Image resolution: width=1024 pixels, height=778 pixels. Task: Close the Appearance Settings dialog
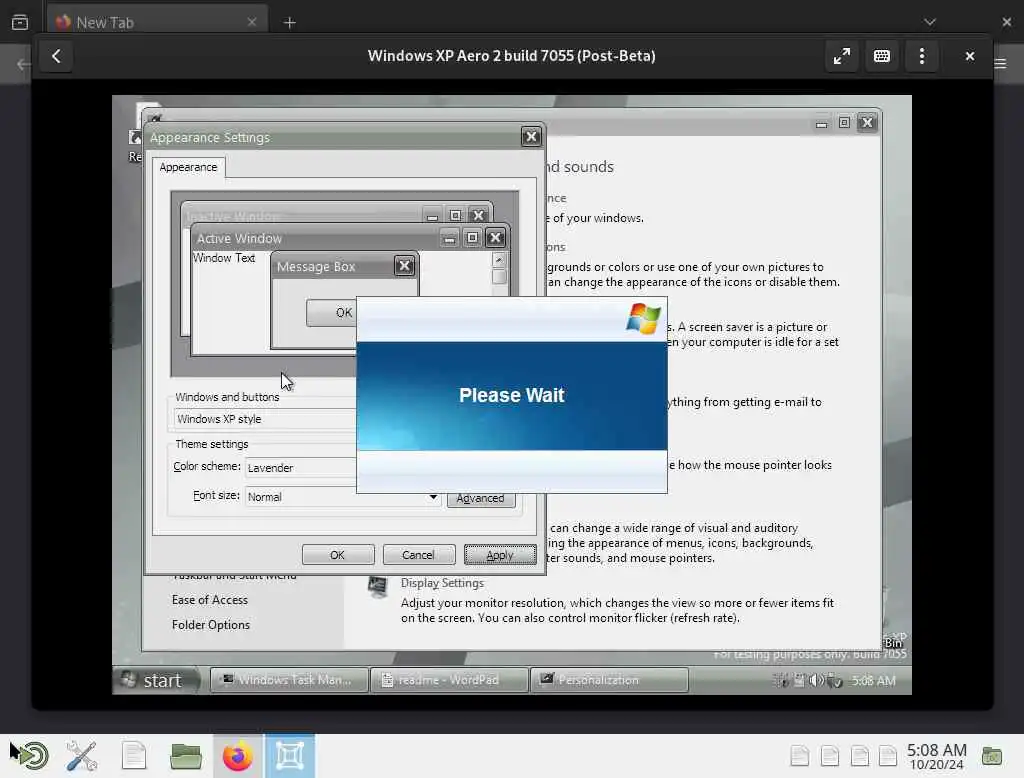531,137
